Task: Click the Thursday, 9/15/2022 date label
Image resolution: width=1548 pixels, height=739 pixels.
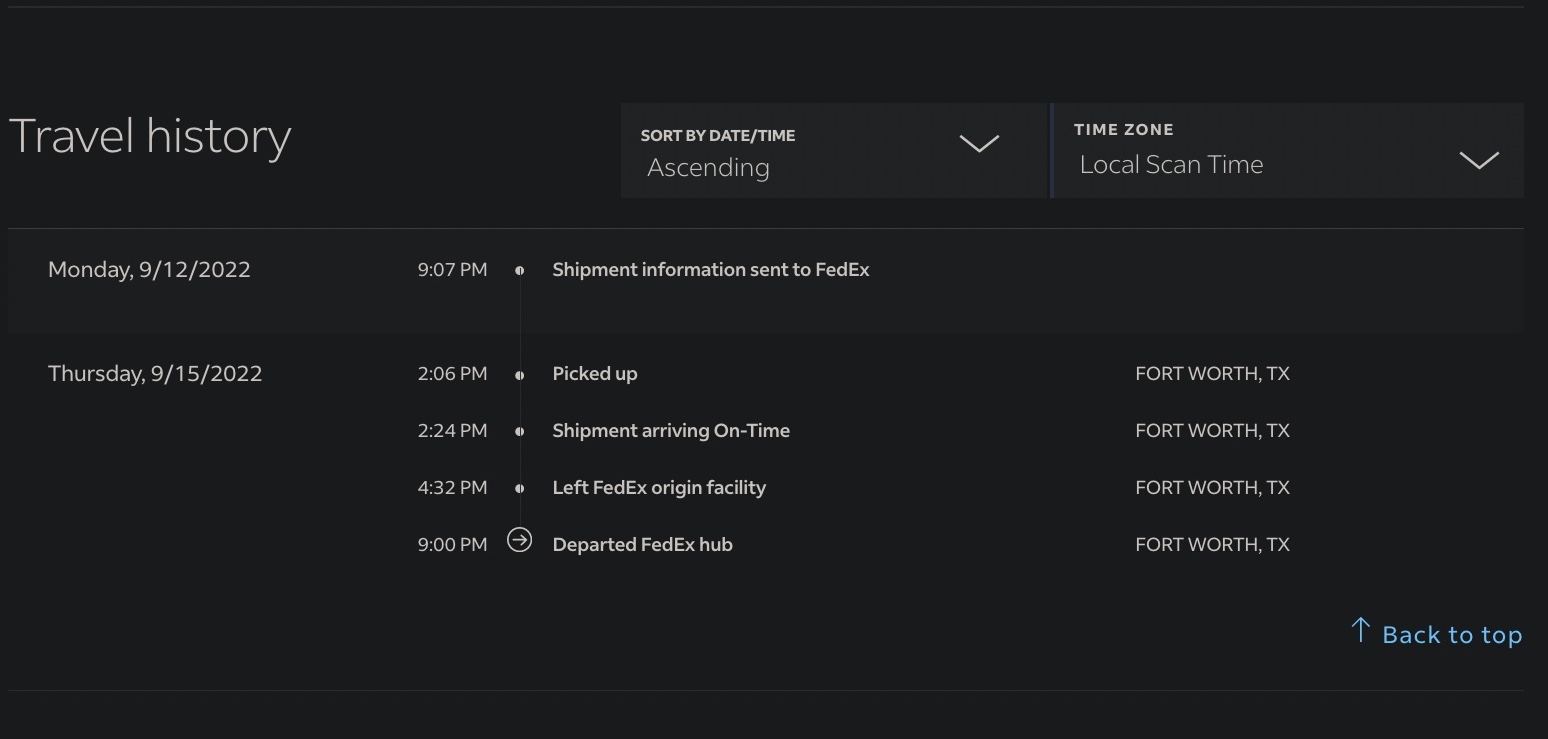Action: [x=155, y=374]
